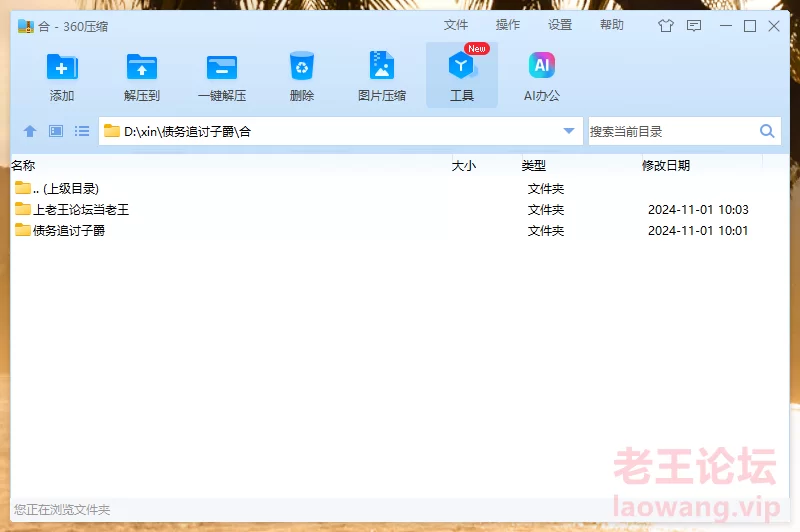Select the 上老王论坛当老王 folder
This screenshot has height=532, width=800.
point(81,210)
